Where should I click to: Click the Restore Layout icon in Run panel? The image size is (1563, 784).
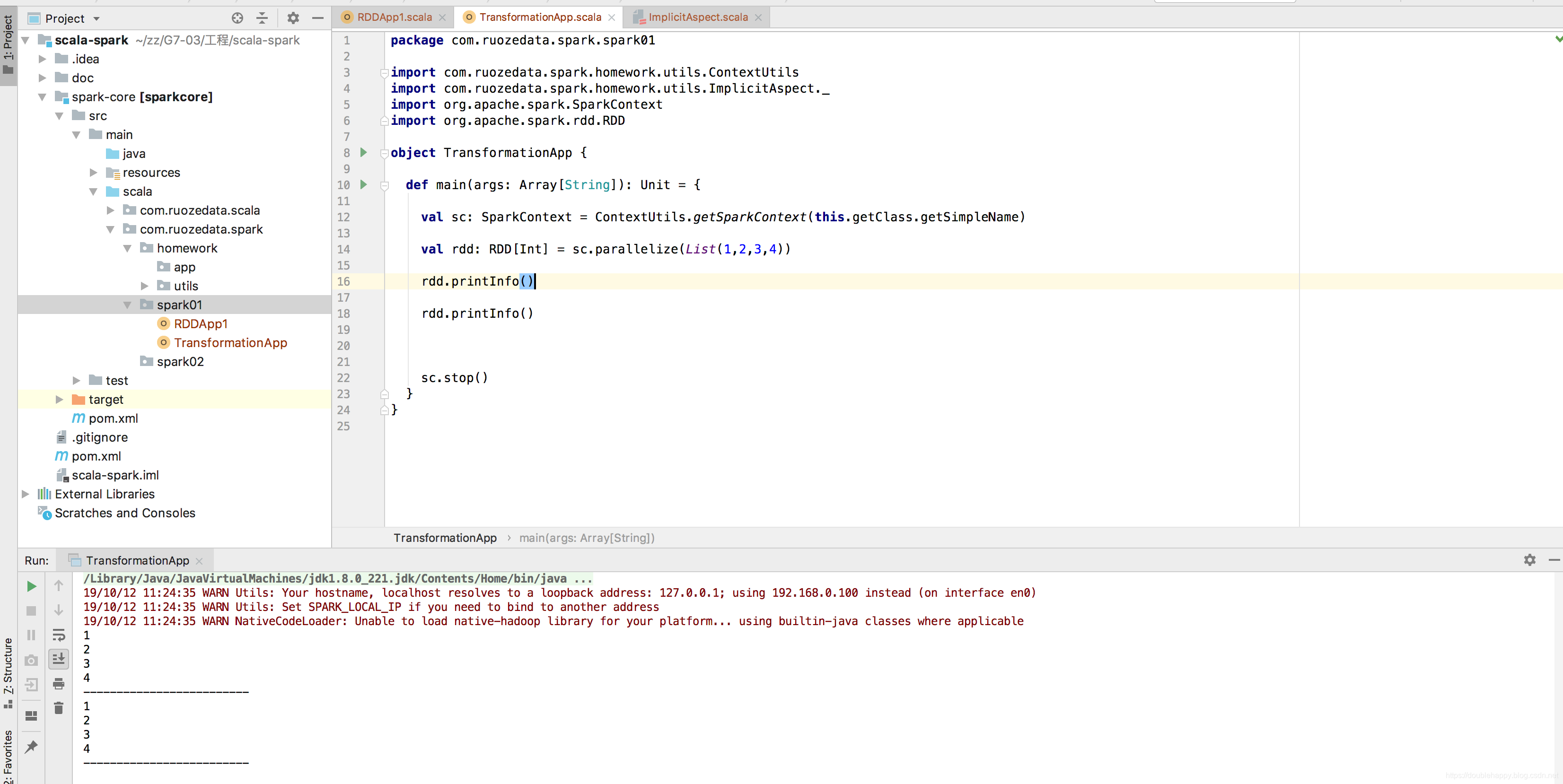pos(32,715)
